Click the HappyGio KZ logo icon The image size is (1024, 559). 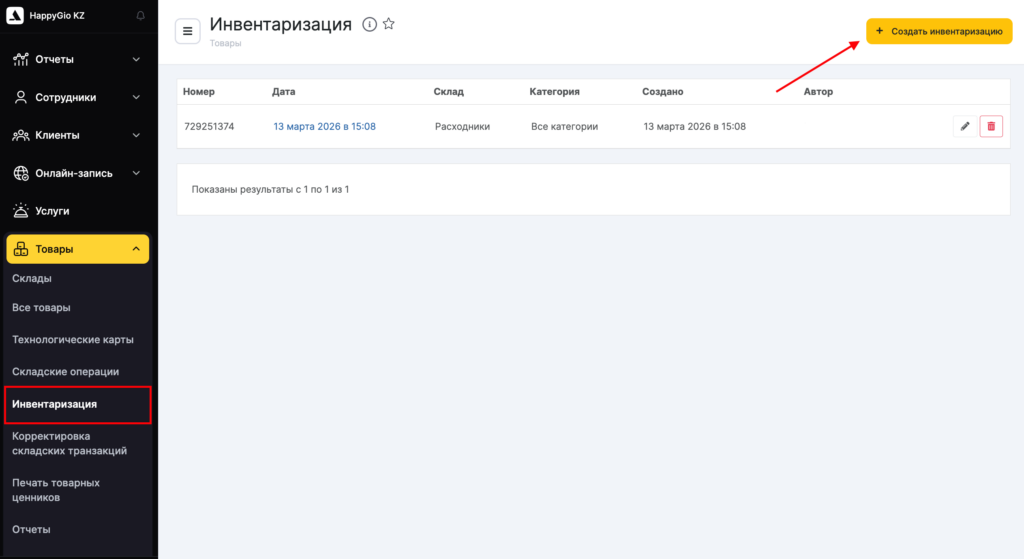tap(15, 16)
